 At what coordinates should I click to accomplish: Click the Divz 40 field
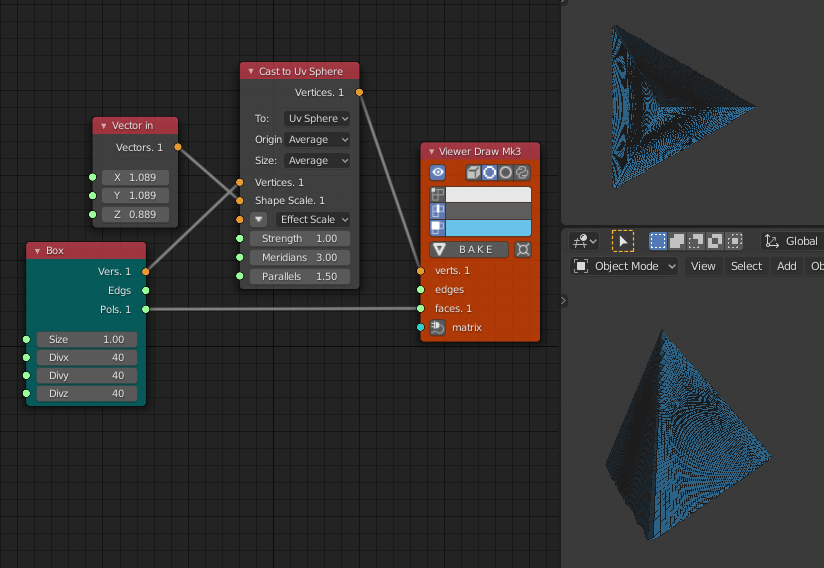pyautogui.click(x=87, y=393)
